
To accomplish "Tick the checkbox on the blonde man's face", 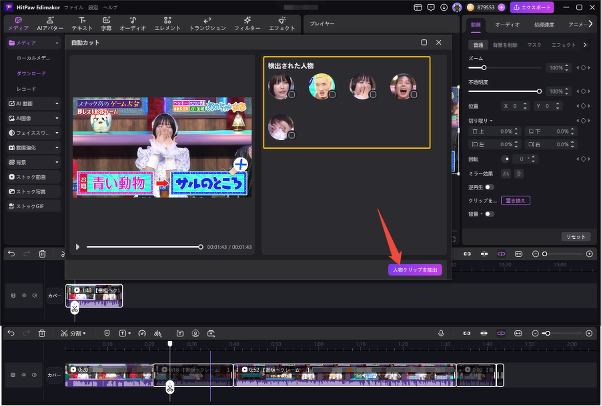I will click(x=332, y=94).
